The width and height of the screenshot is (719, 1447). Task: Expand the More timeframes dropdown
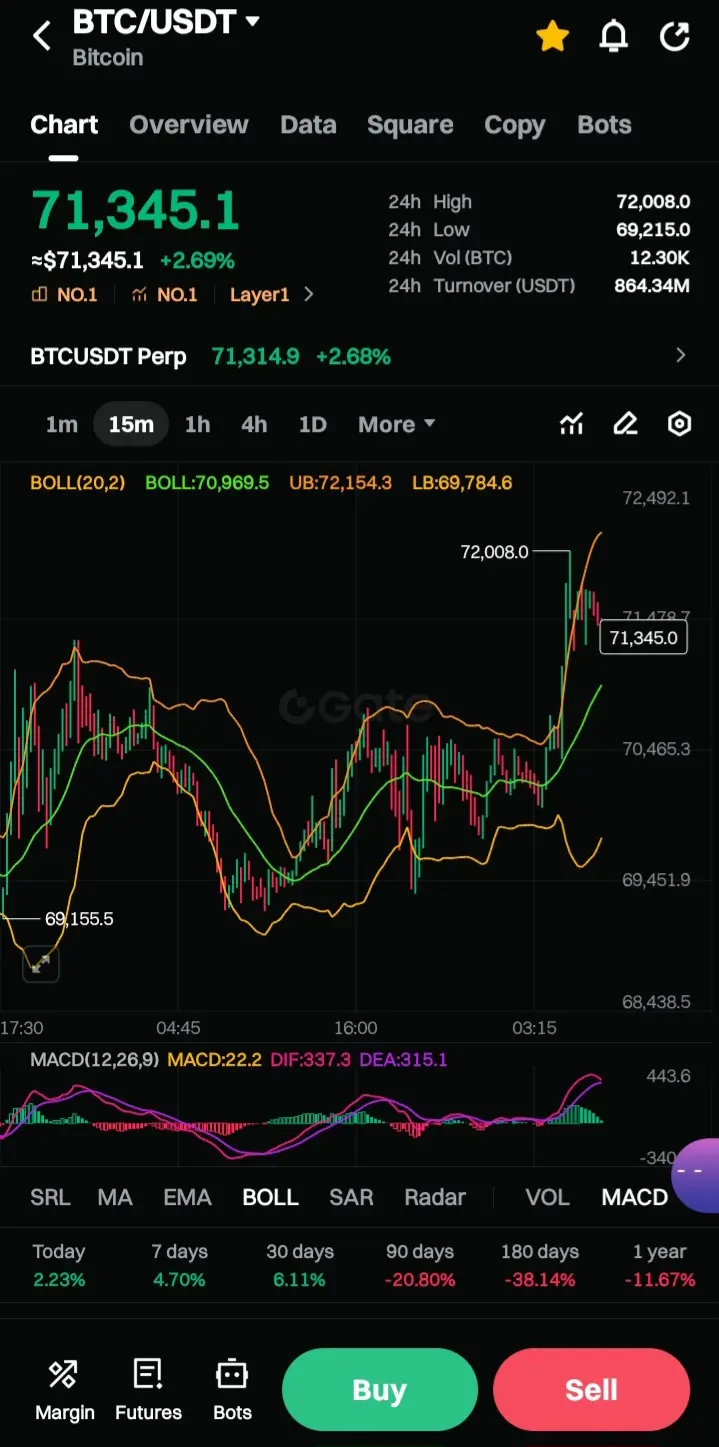click(x=397, y=424)
